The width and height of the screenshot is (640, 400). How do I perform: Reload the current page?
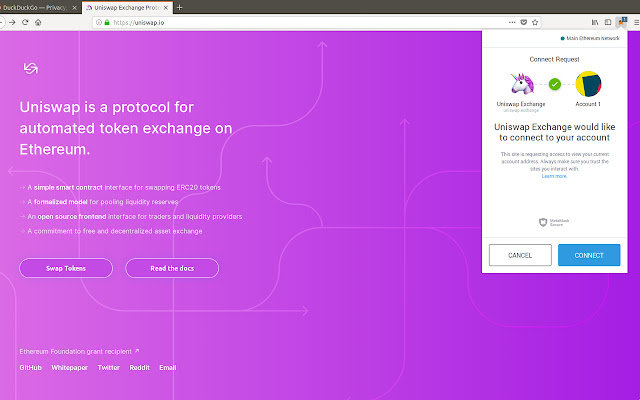pyautogui.click(x=25, y=22)
